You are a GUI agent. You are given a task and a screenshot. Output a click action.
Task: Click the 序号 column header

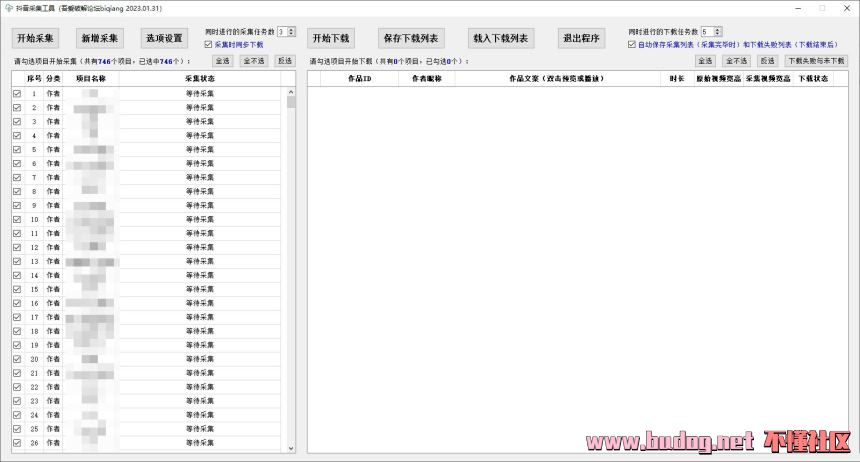(x=34, y=79)
